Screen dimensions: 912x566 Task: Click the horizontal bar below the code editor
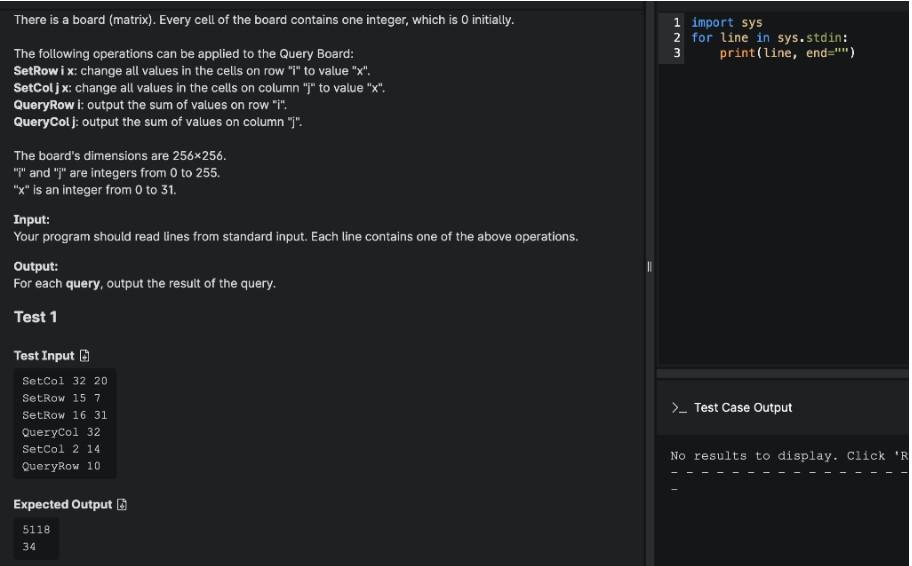(x=782, y=373)
